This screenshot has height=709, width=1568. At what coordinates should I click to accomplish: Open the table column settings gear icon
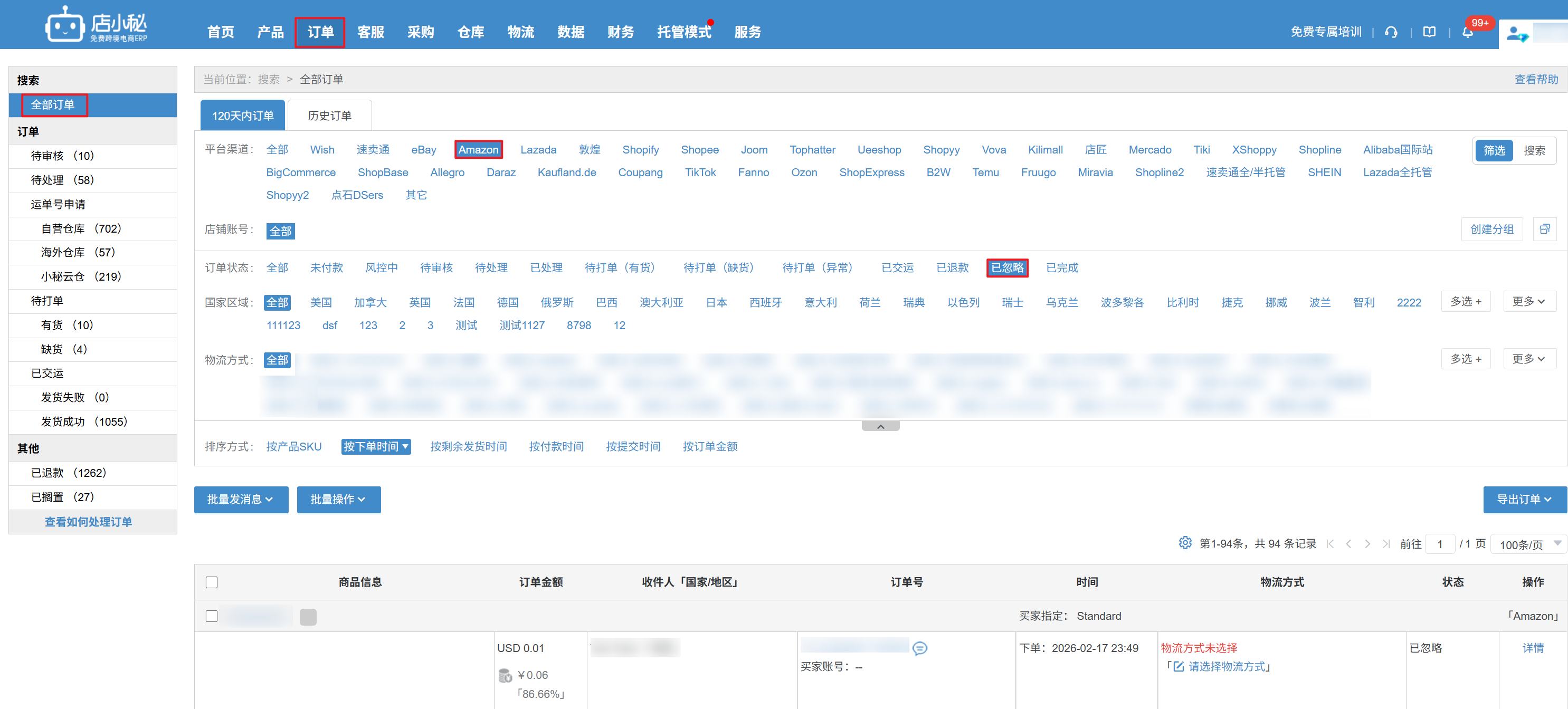1184,543
